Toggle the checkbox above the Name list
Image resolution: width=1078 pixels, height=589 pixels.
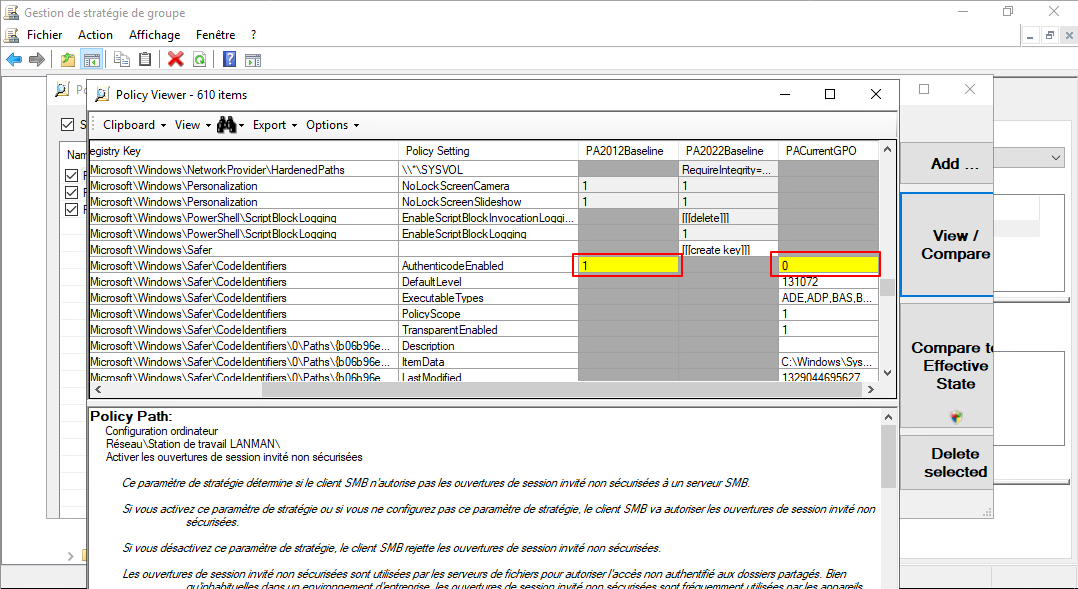click(68, 125)
